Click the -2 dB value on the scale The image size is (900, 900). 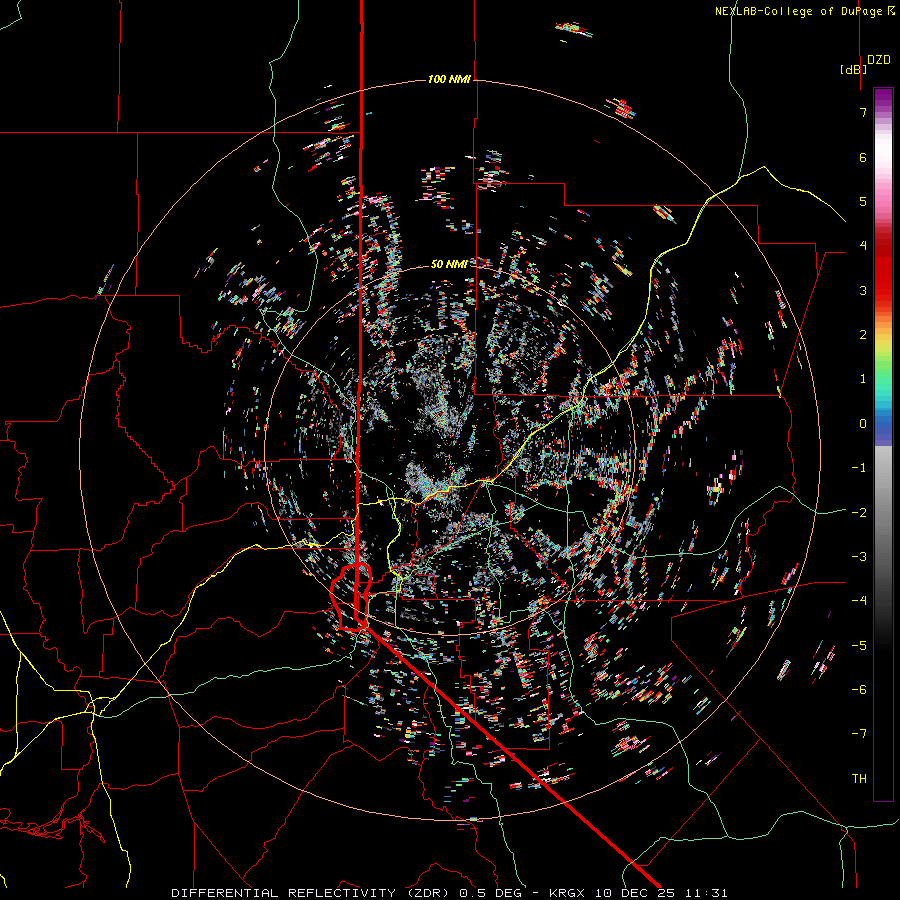pyautogui.click(x=859, y=512)
